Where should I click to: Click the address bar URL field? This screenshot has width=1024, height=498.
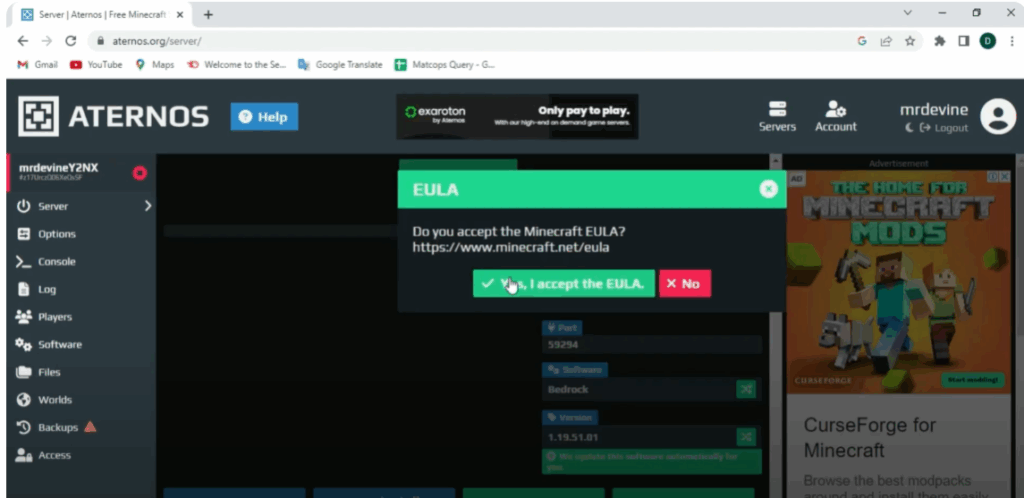[x=450, y=41]
